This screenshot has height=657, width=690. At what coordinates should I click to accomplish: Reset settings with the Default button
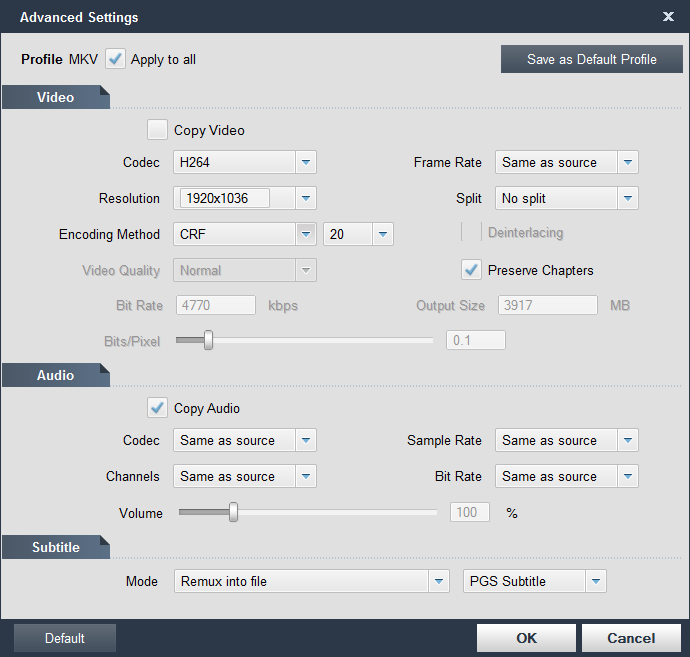[65, 638]
